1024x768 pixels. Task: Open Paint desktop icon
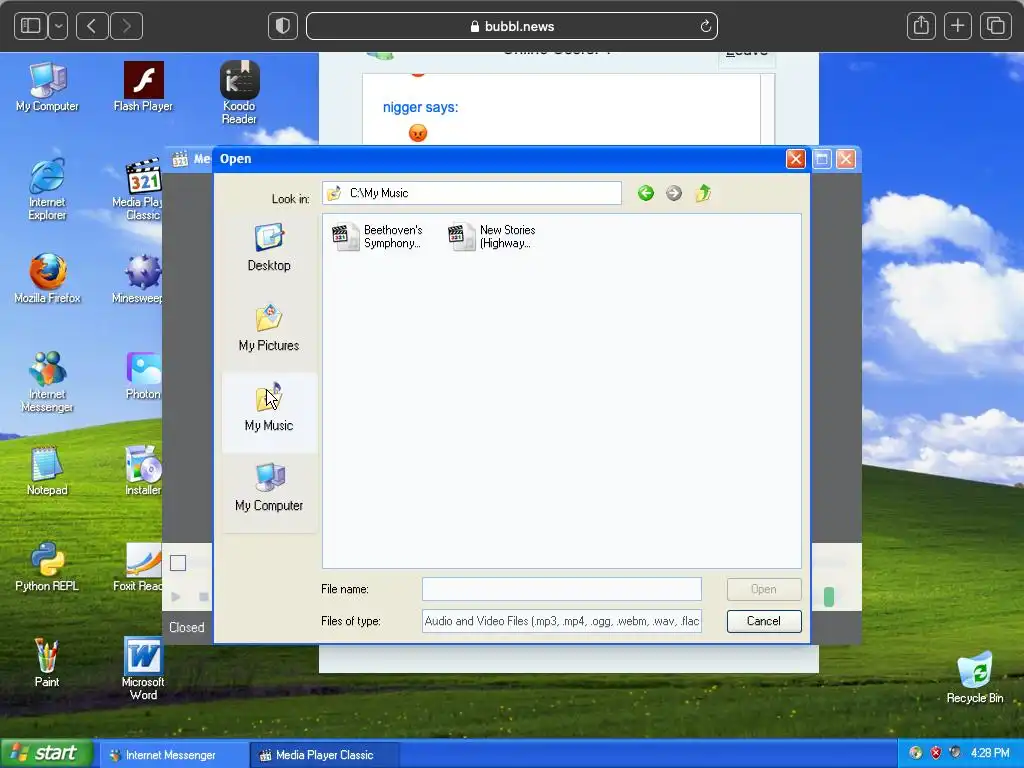point(47,663)
